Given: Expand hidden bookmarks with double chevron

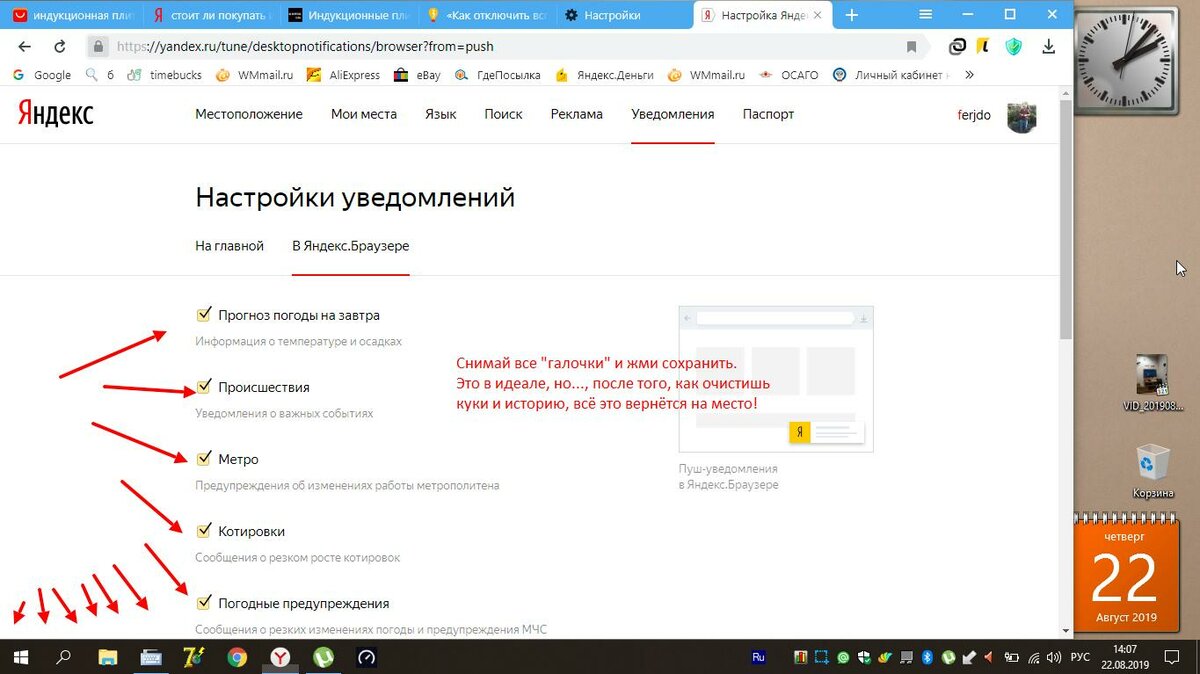Looking at the screenshot, I should 969,75.
